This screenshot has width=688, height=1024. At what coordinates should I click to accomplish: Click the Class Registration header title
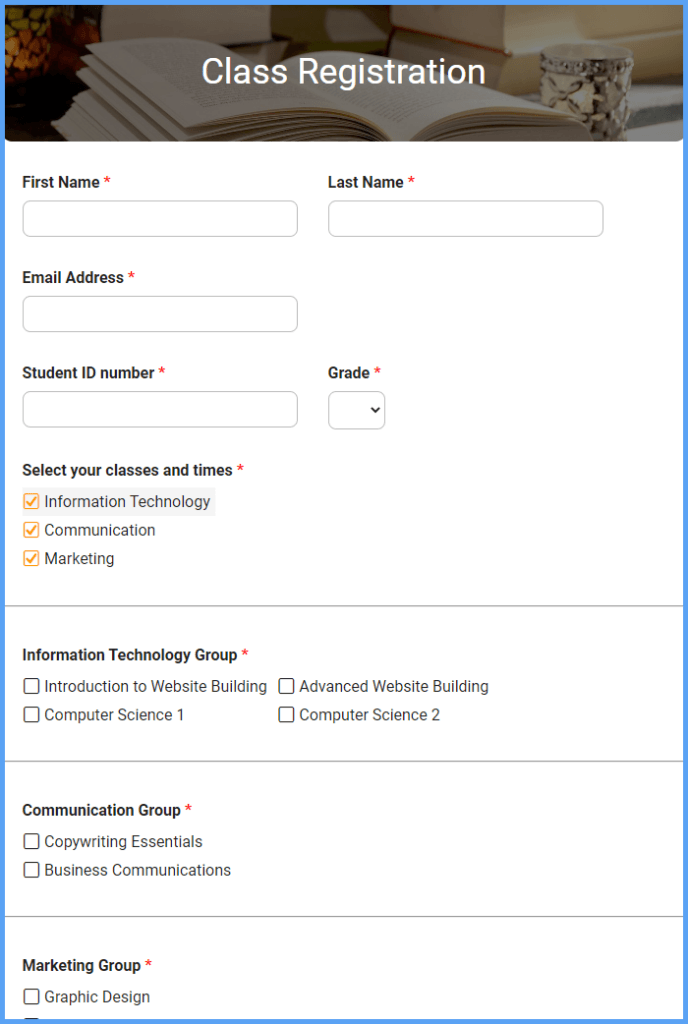344,71
